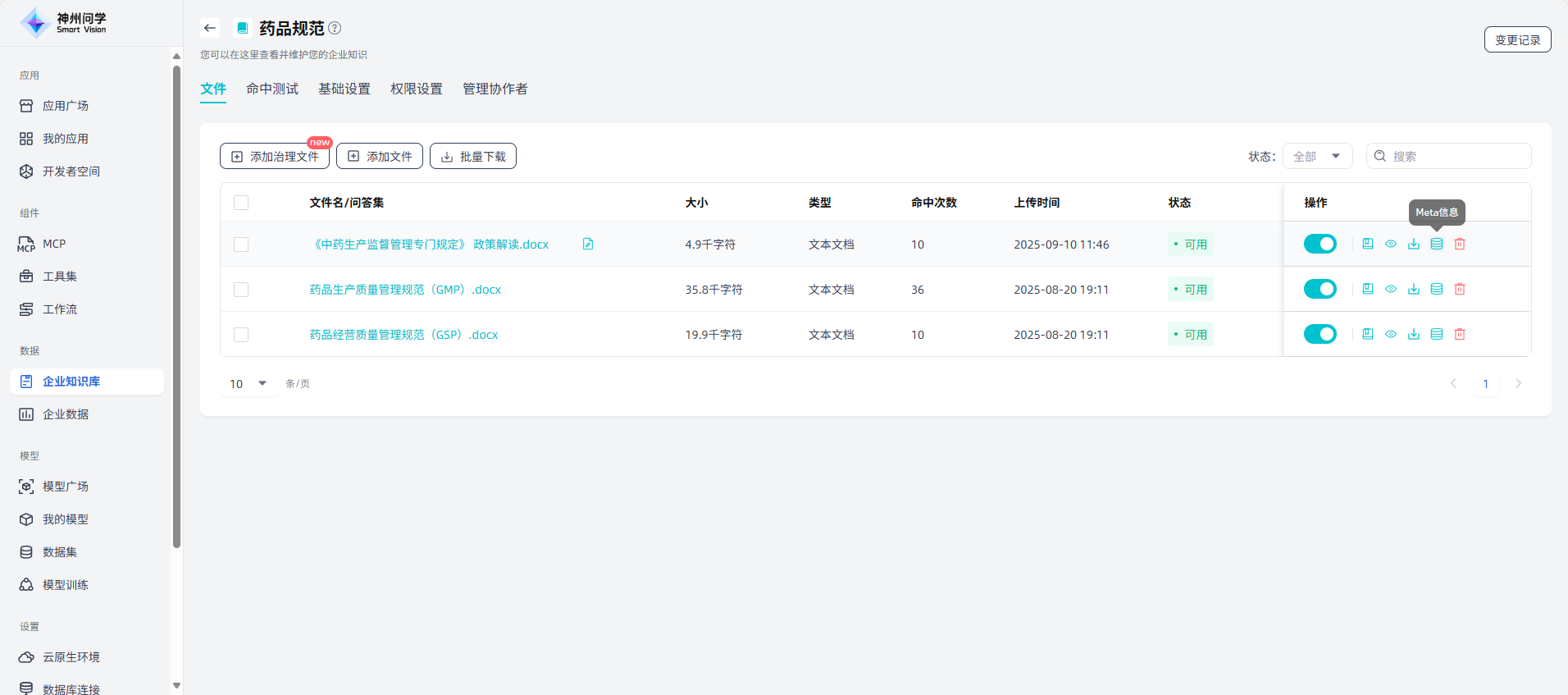
Task: Open the 状态 filter dropdown
Action: (1317, 156)
